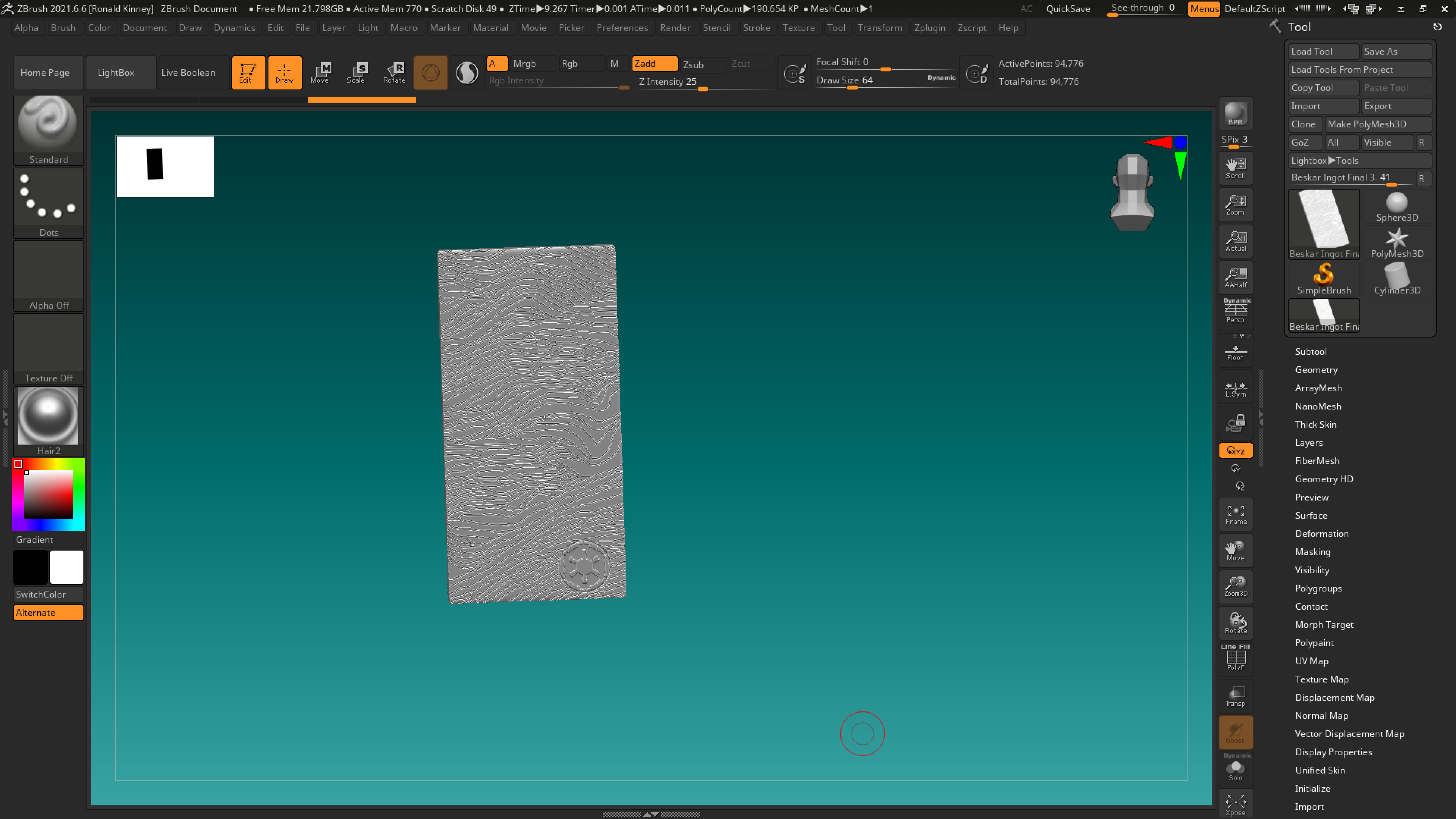This screenshot has width=1456, height=819.
Task: Open the Standard brush picker
Action: tap(48, 130)
